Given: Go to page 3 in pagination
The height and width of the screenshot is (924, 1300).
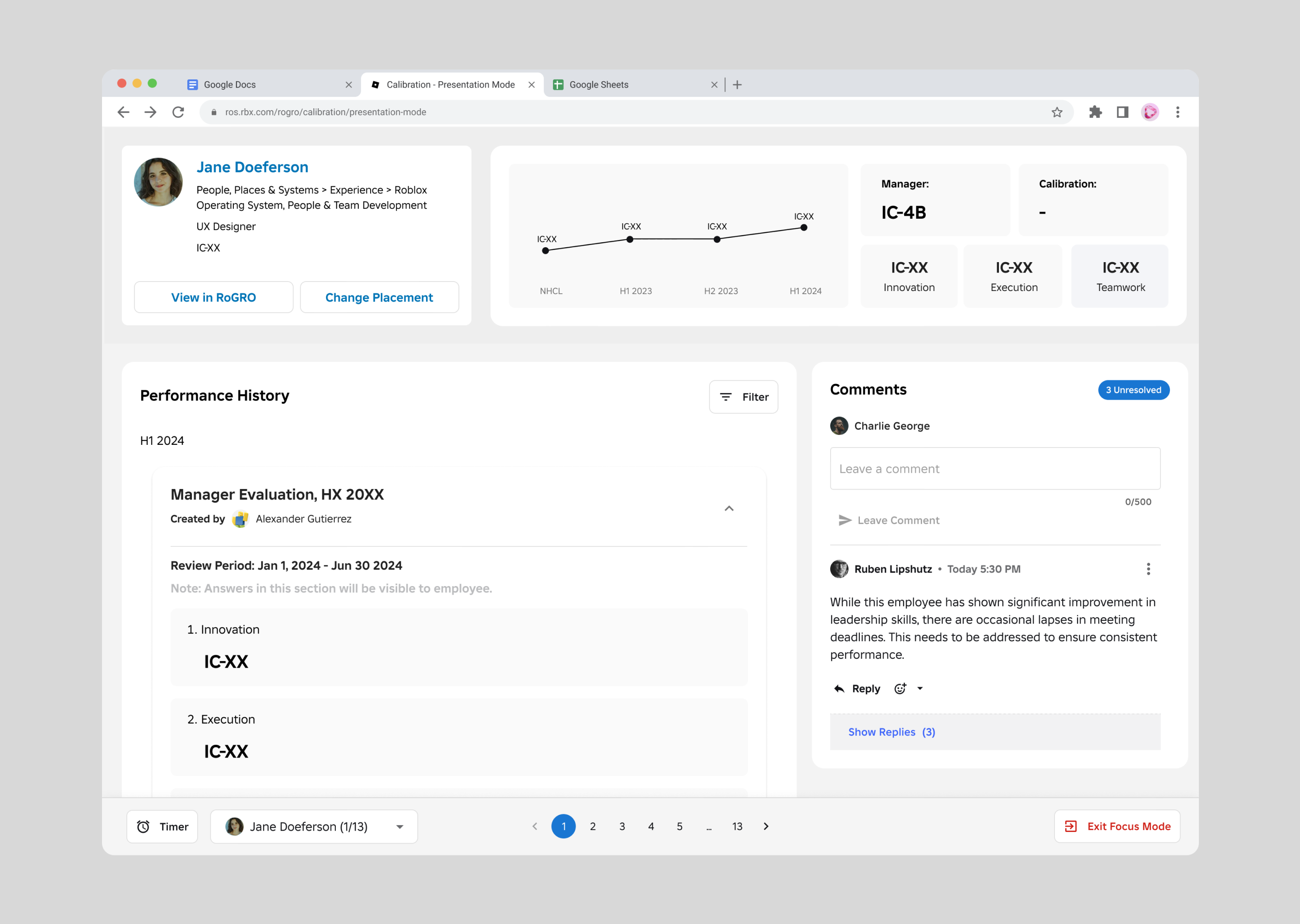Looking at the screenshot, I should coord(622,826).
